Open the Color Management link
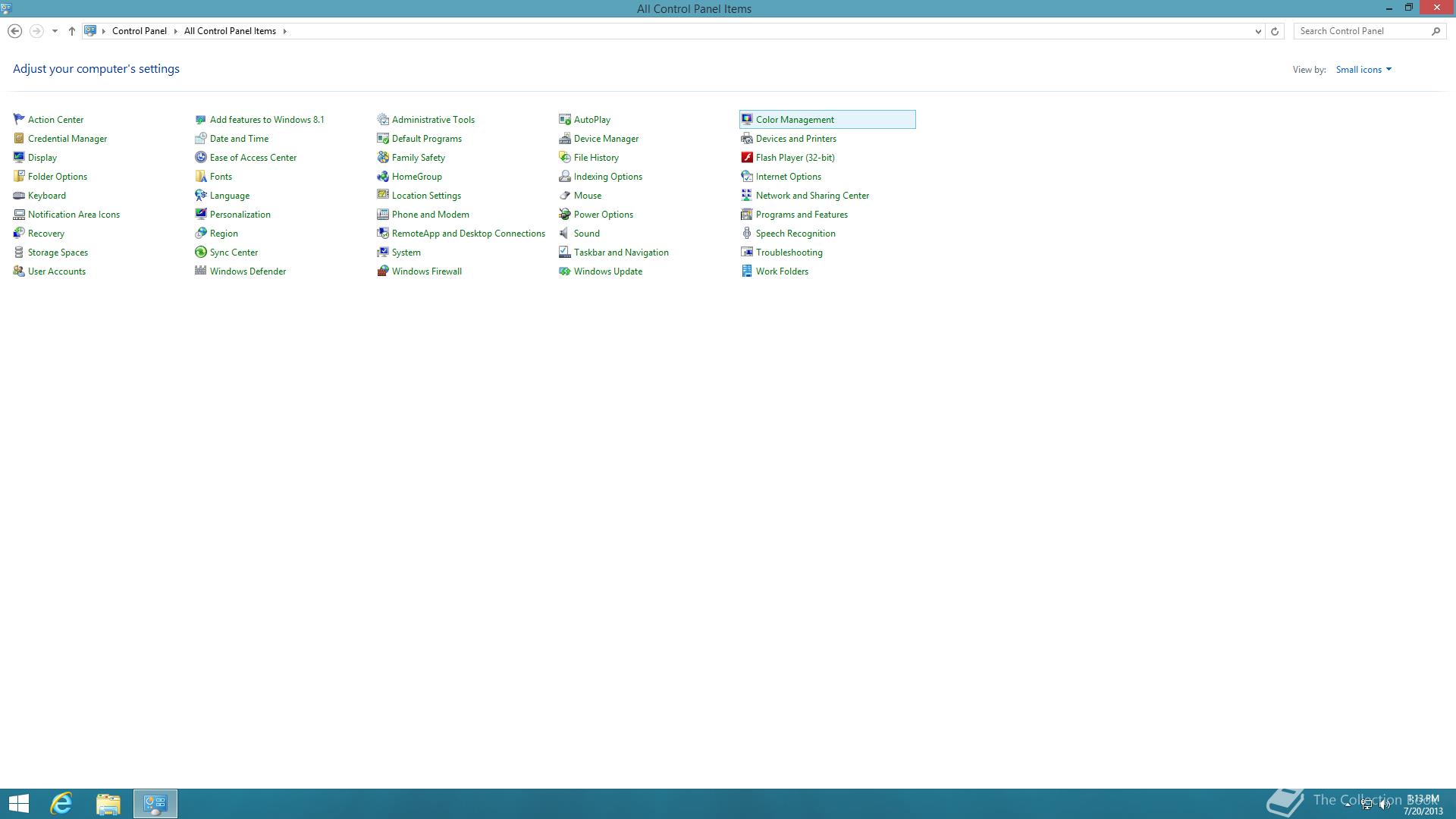 [x=795, y=120]
